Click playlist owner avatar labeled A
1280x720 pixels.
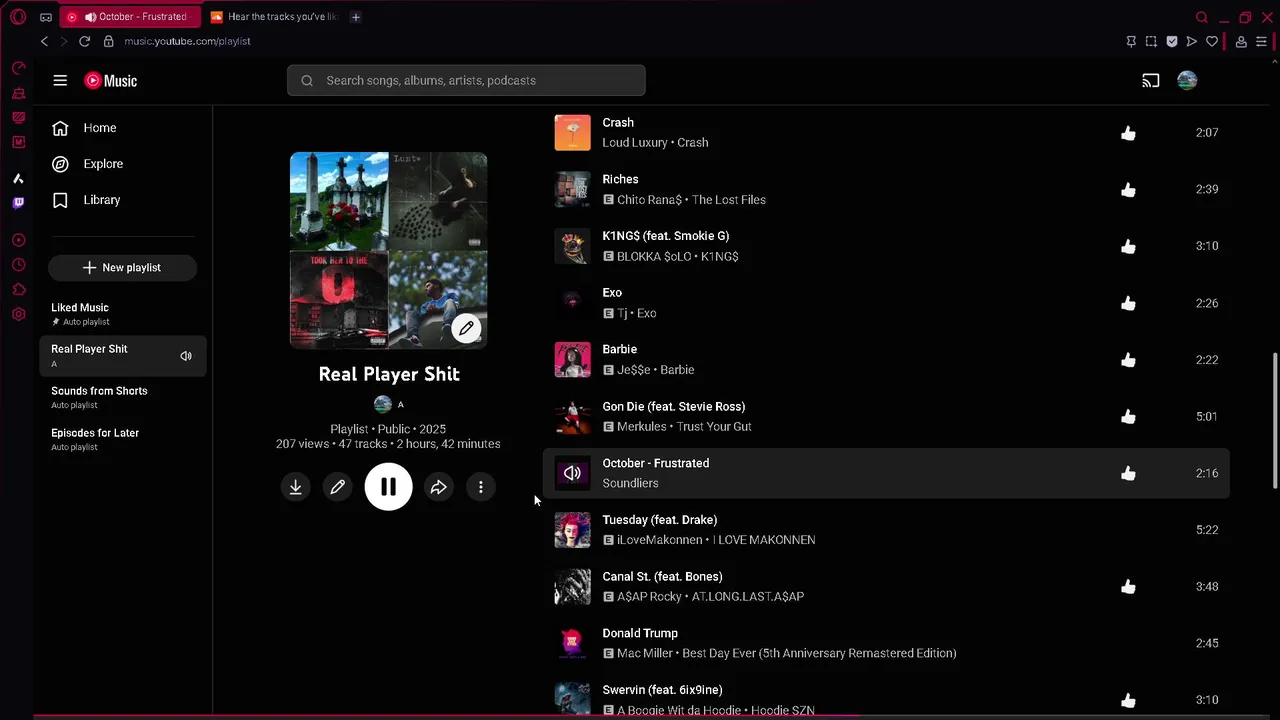click(x=382, y=405)
